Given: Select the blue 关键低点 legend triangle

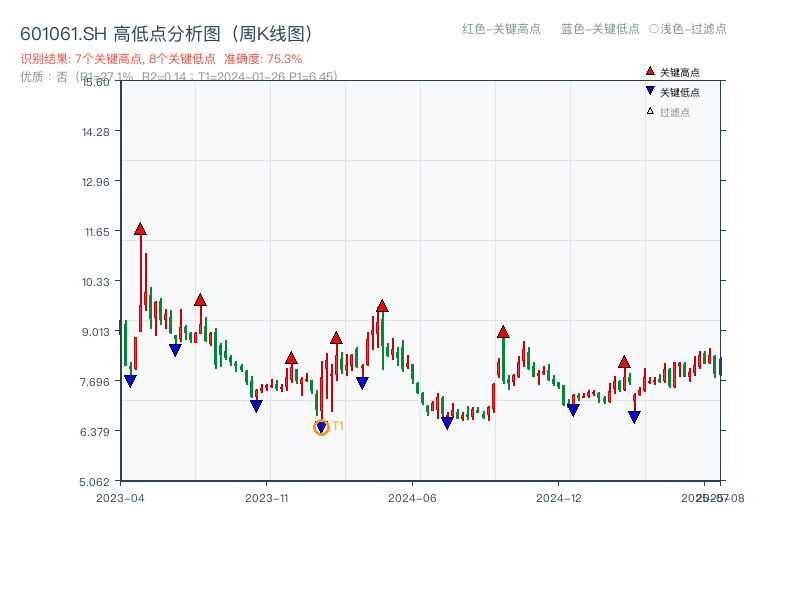Looking at the screenshot, I should 648,90.
